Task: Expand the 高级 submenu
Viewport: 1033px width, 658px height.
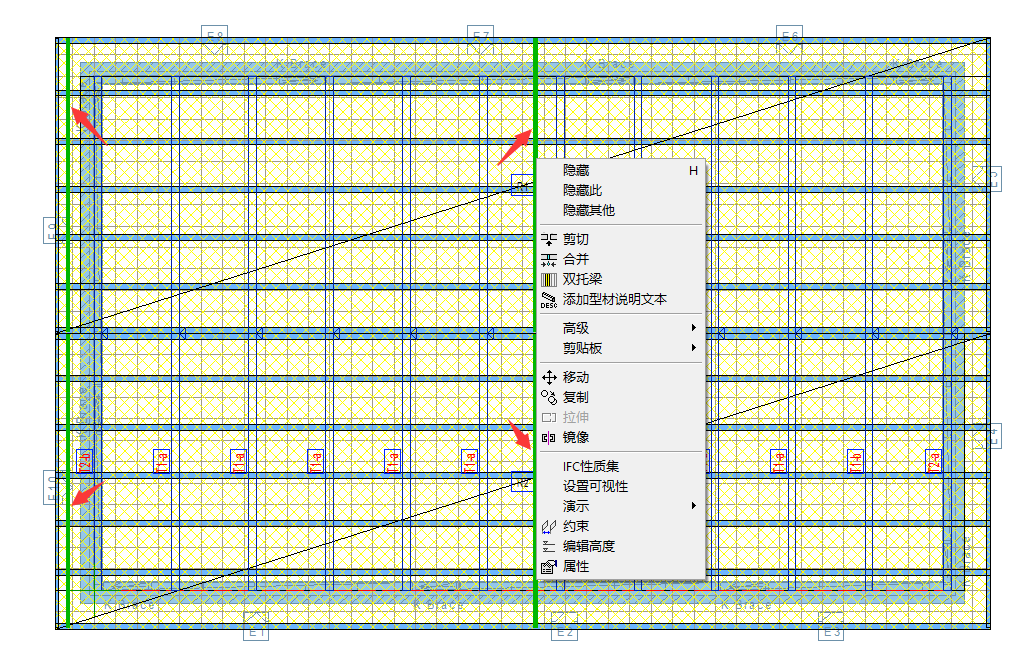Action: coord(622,328)
